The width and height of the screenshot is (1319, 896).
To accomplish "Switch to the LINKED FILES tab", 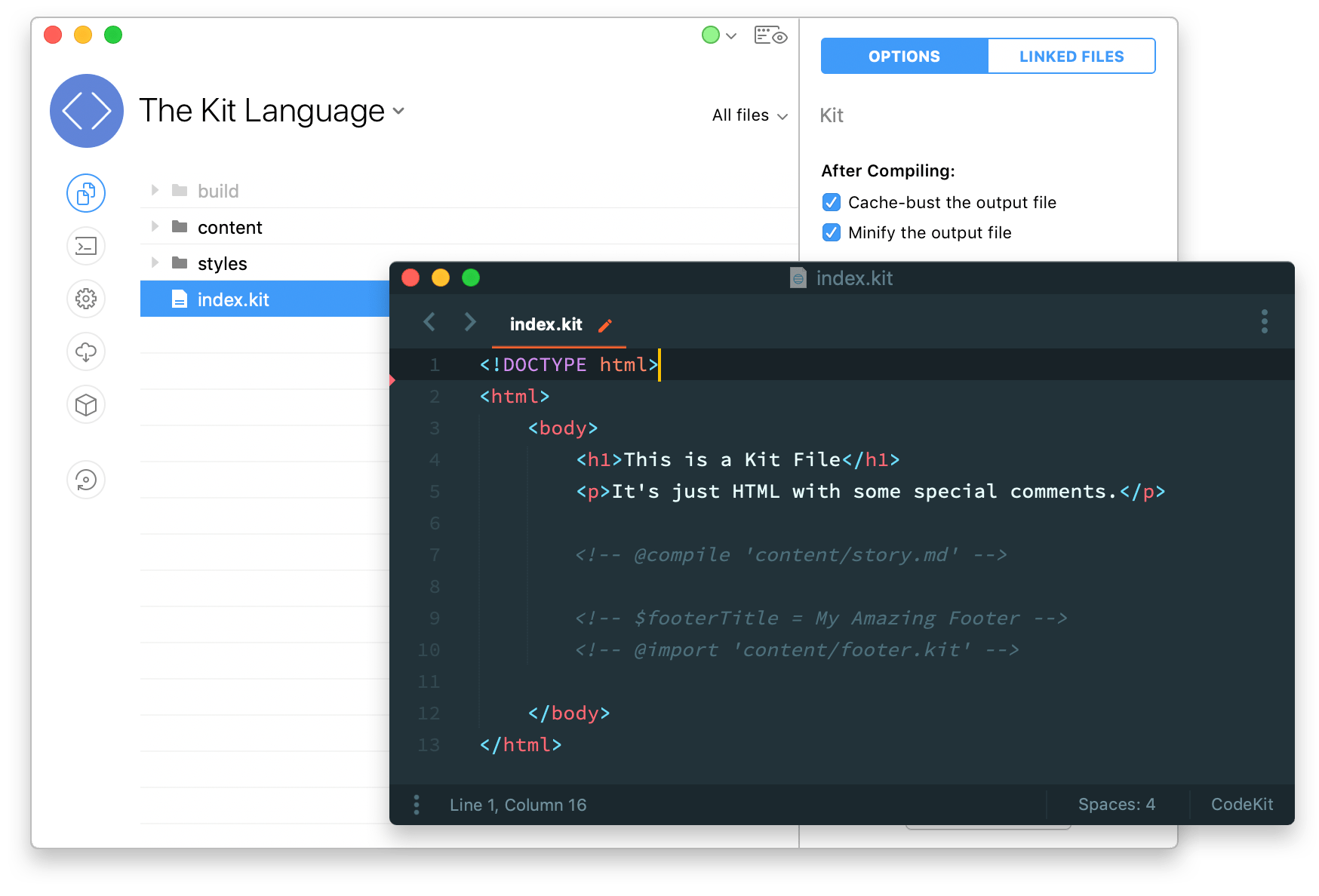I will pyautogui.click(x=1071, y=56).
